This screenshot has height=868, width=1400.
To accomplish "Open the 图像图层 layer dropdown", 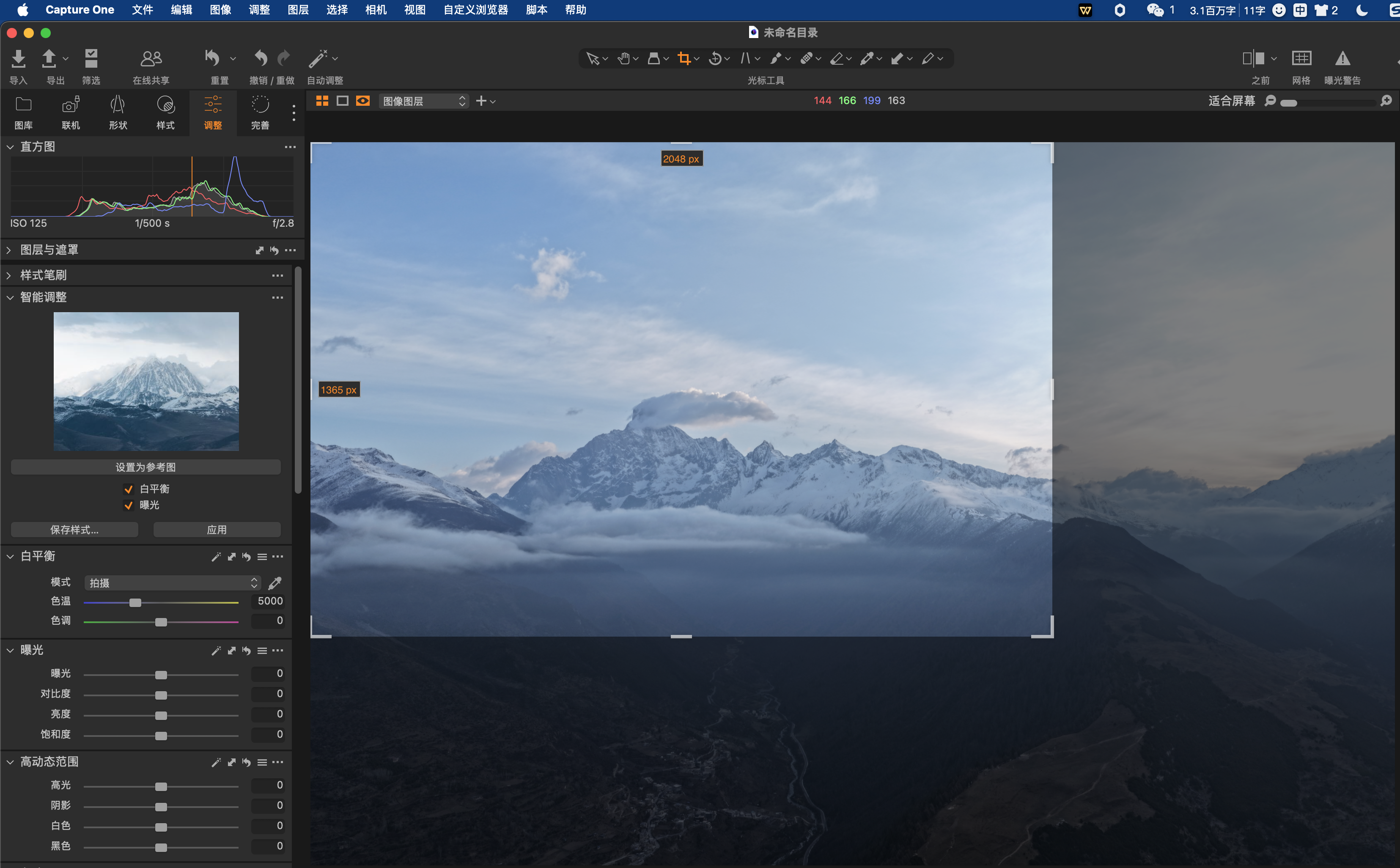I will coord(424,101).
